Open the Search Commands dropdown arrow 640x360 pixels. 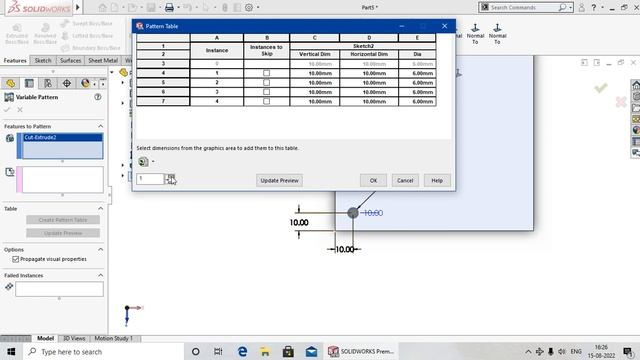570,7
